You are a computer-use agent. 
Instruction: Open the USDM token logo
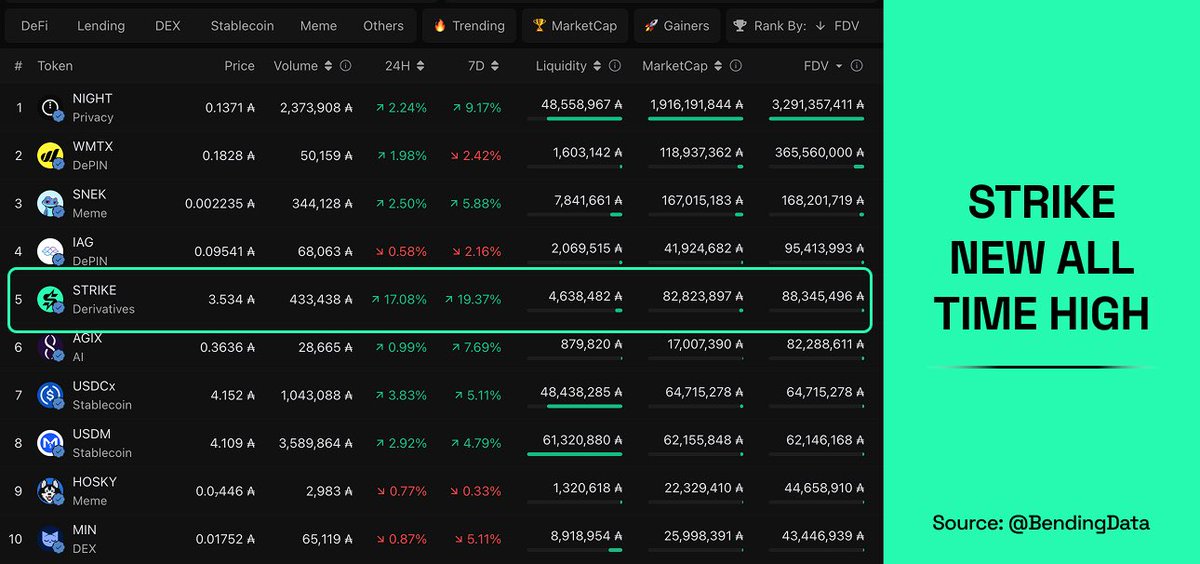click(51, 443)
